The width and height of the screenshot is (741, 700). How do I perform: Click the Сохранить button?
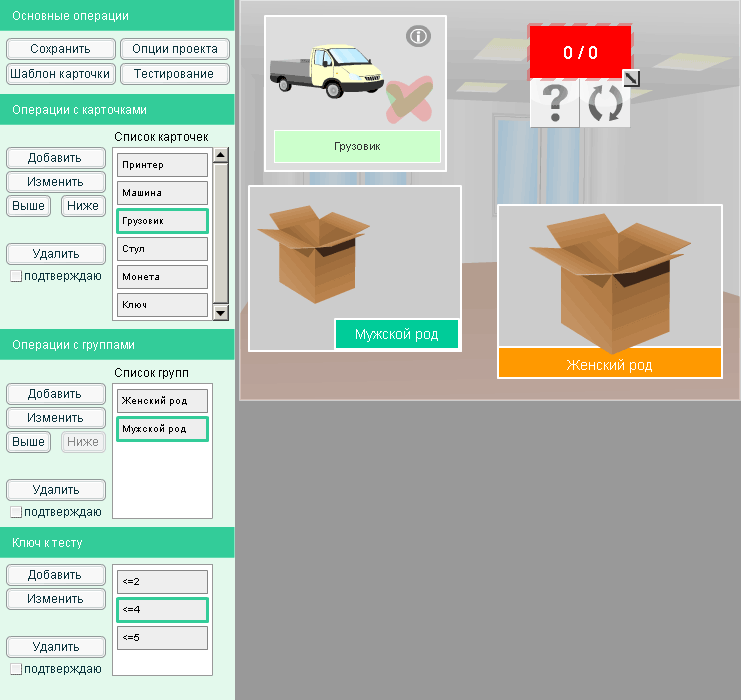point(60,49)
